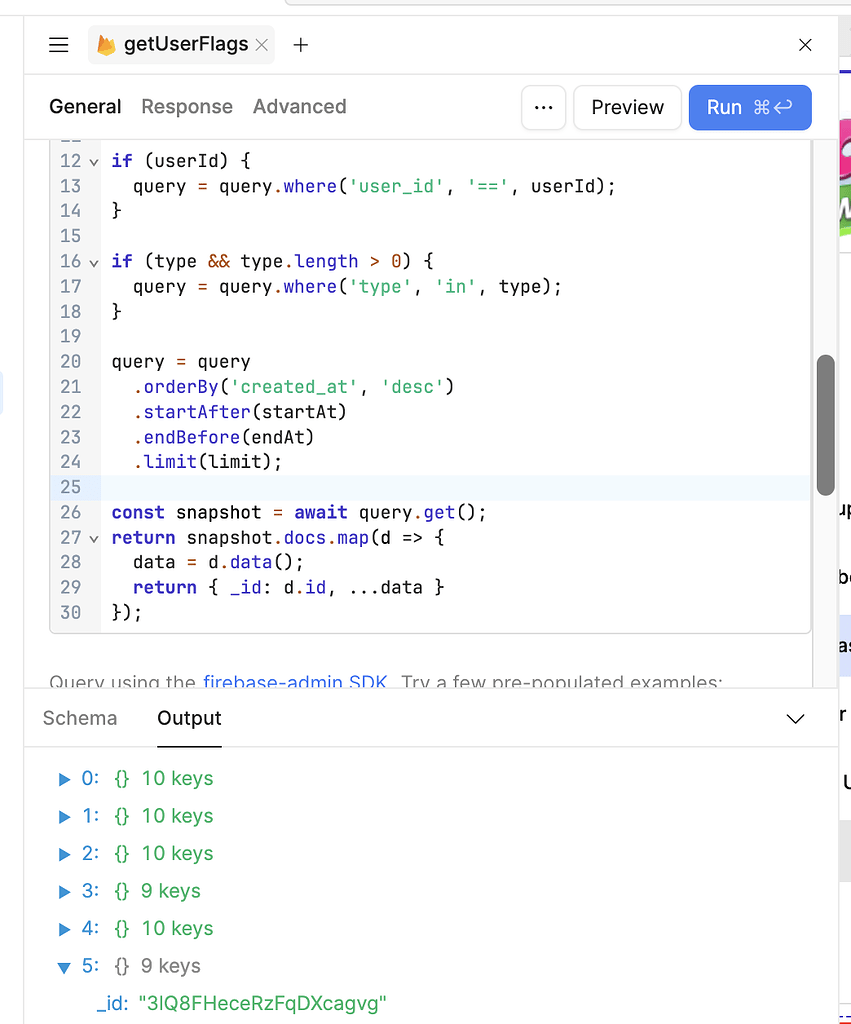Add a new query tab with plus icon
Screen dimensions: 851x1024
tap(300, 45)
